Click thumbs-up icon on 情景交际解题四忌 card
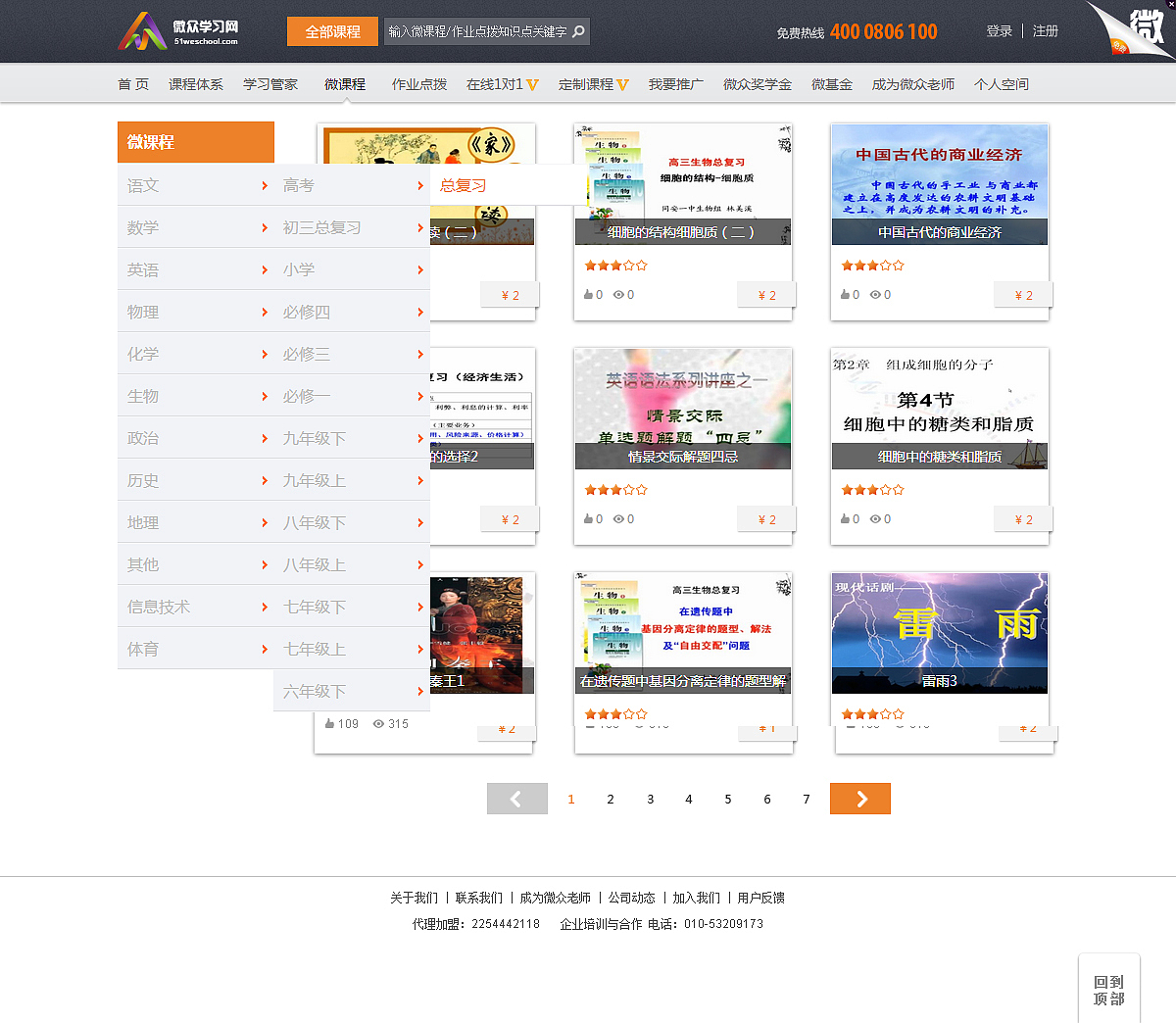 [x=588, y=518]
